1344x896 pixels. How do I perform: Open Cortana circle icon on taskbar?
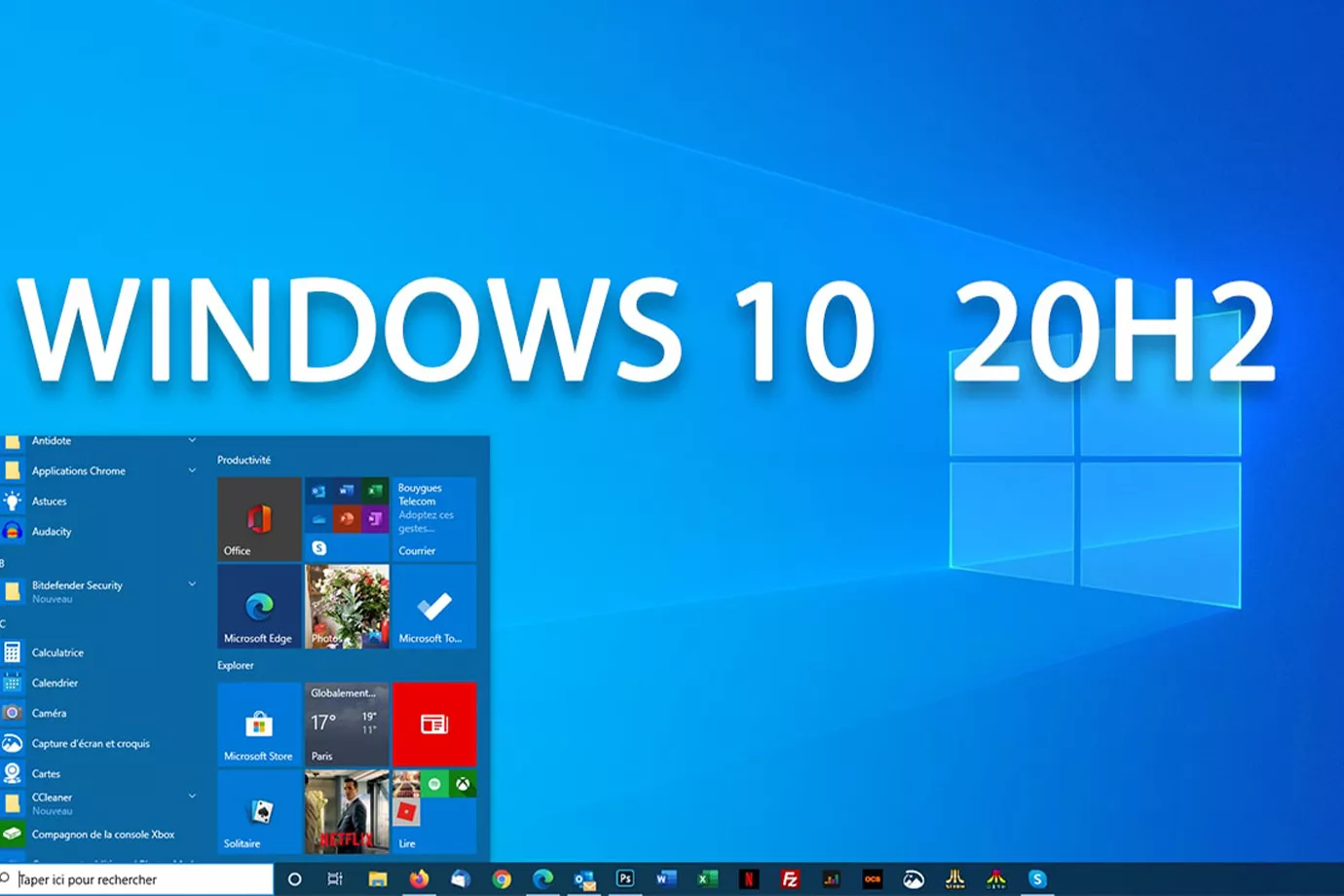tap(294, 879)
